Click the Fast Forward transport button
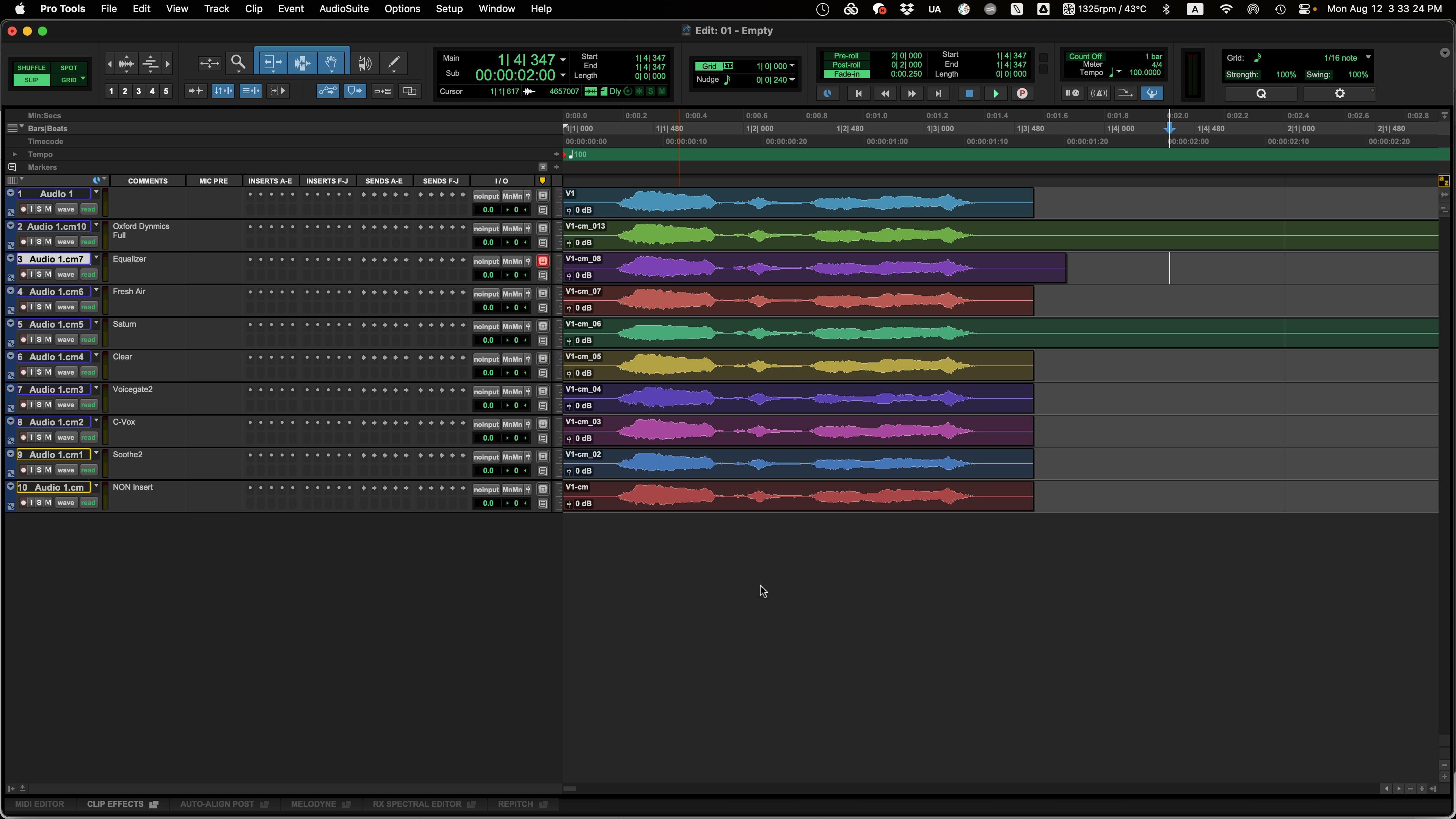 pyautogui.click(x=912, y=94)
